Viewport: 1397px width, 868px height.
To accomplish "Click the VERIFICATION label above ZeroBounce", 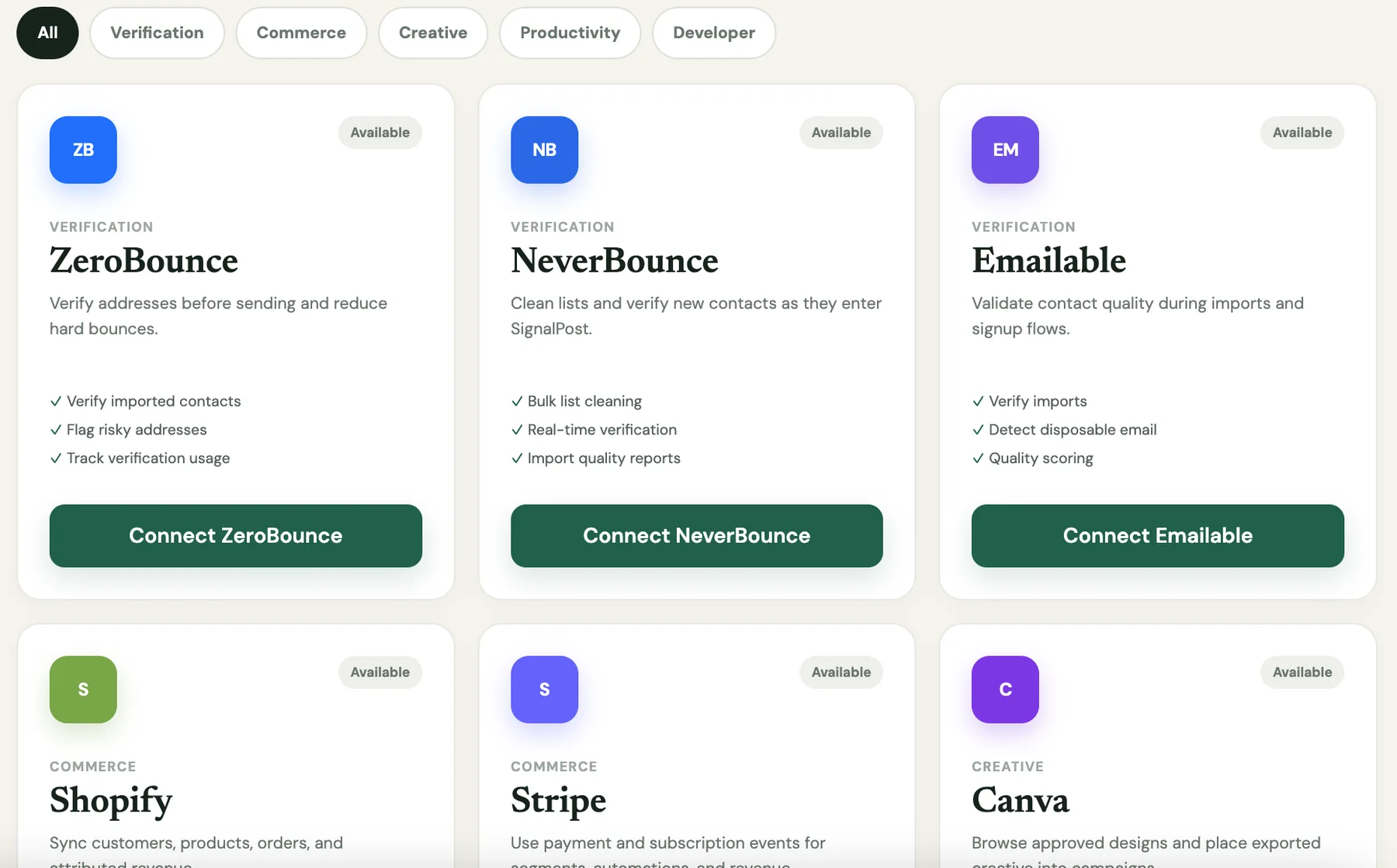I will (x=102, y=227).
